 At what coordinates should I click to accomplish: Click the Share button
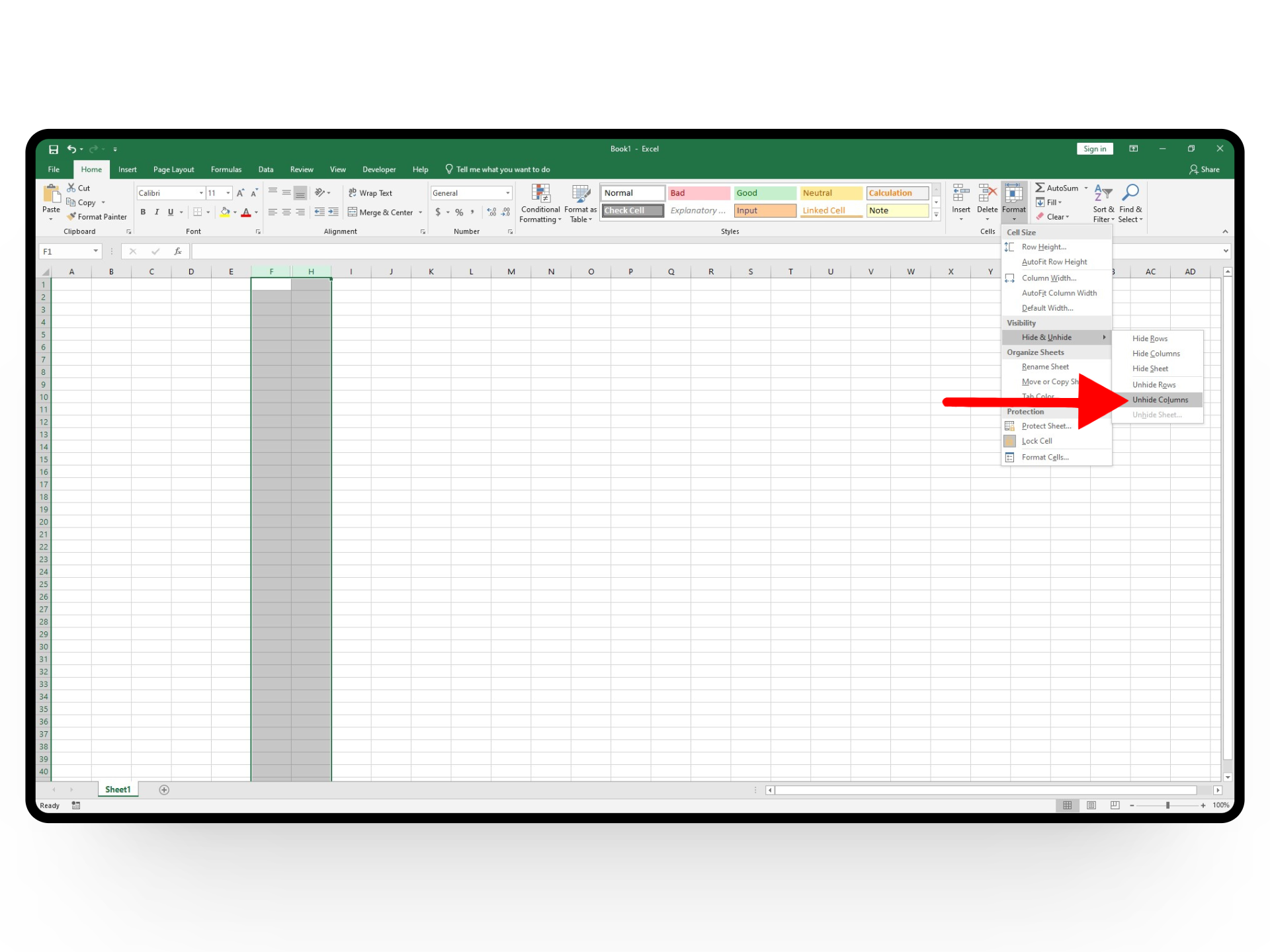click(1204, 170)
